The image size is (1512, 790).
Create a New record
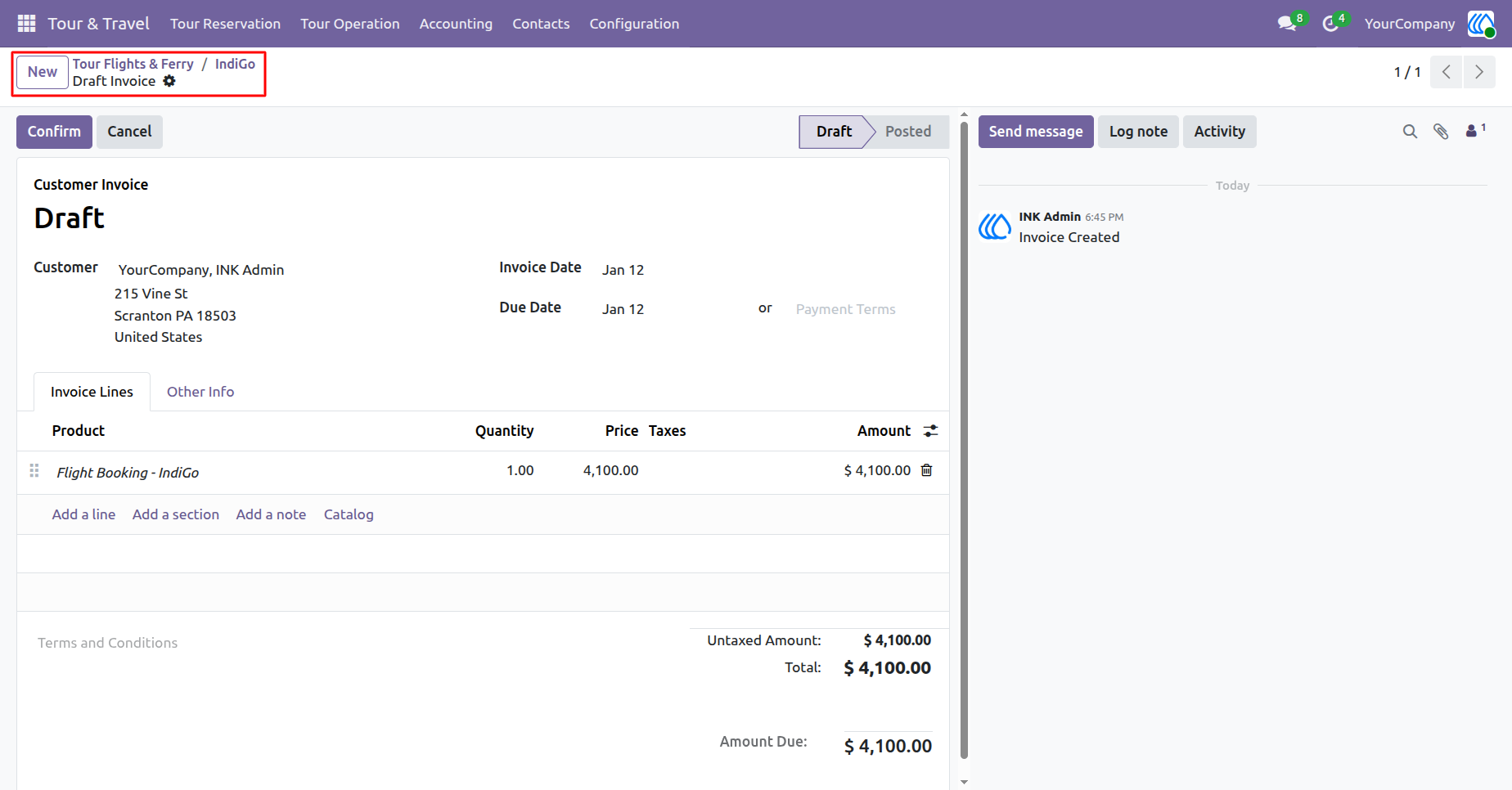43,72
